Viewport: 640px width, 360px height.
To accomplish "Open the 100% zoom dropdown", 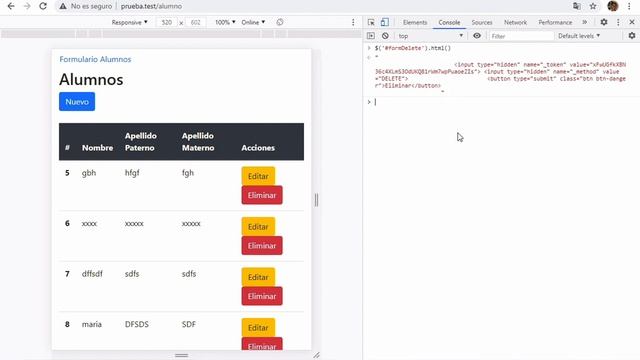I will (225, 22).
